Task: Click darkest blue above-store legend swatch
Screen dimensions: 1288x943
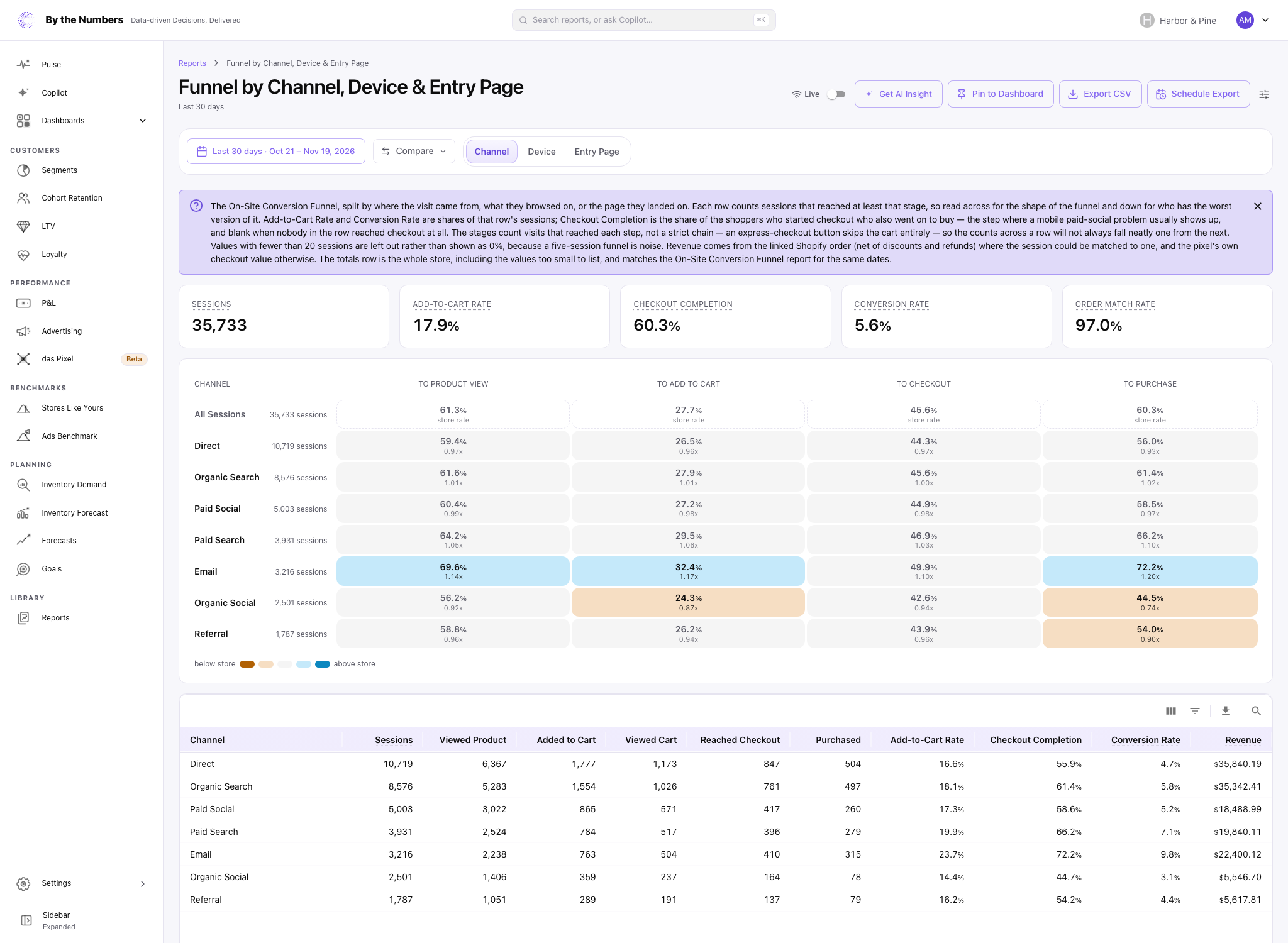Action: 323,665
